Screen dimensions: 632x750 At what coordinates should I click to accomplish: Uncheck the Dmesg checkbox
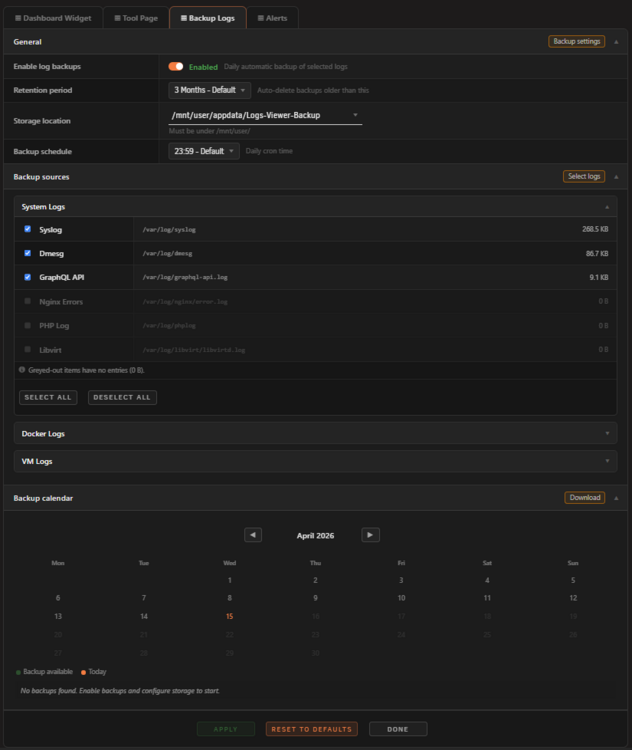tap(28, 253)
